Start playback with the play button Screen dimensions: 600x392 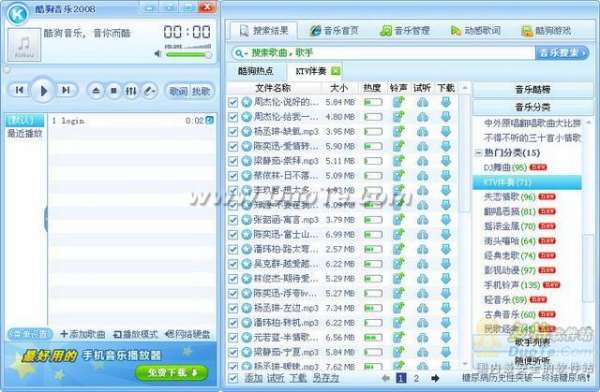[43, 91]
